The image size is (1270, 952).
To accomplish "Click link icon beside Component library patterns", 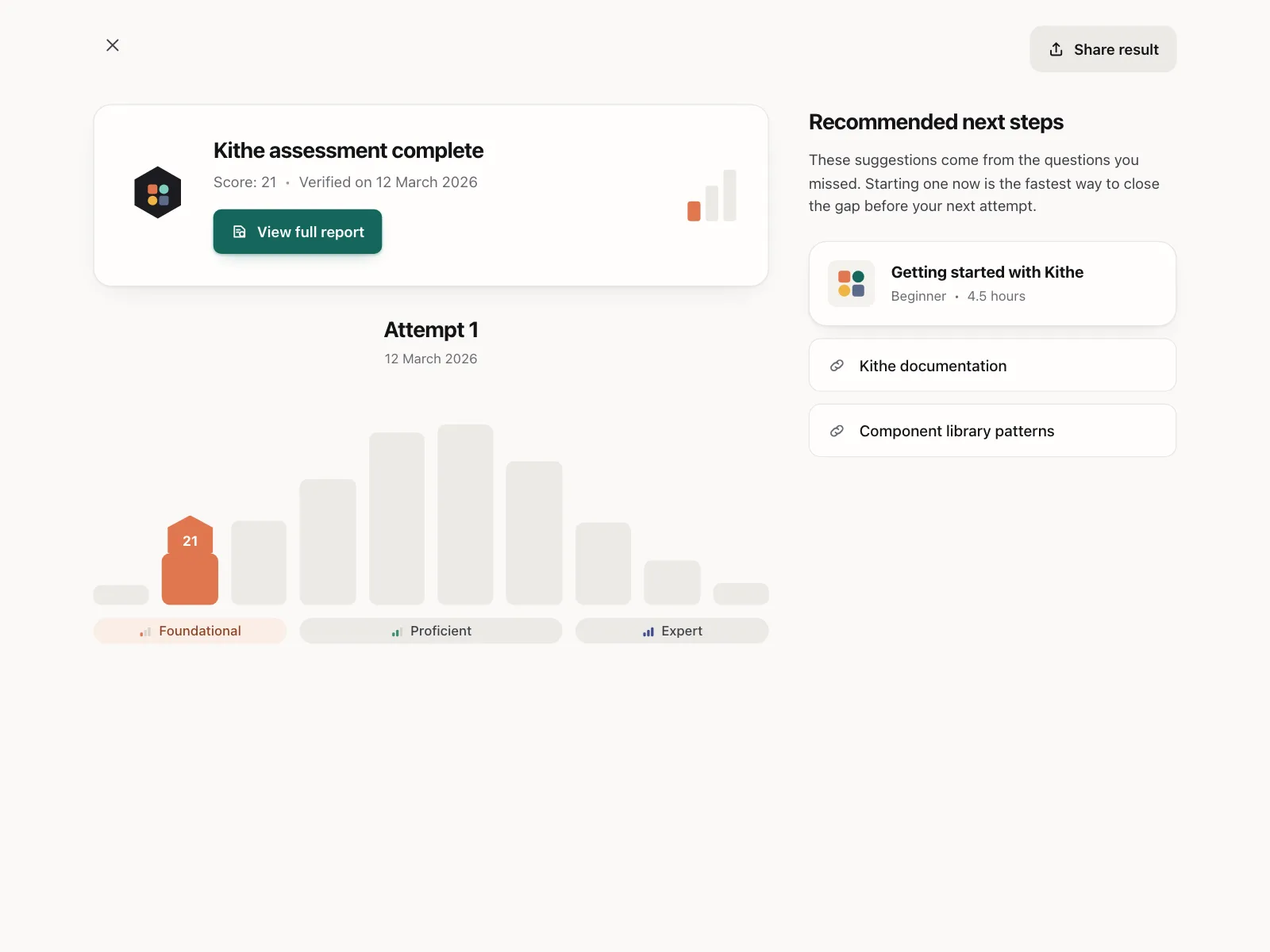I will 837,431.
